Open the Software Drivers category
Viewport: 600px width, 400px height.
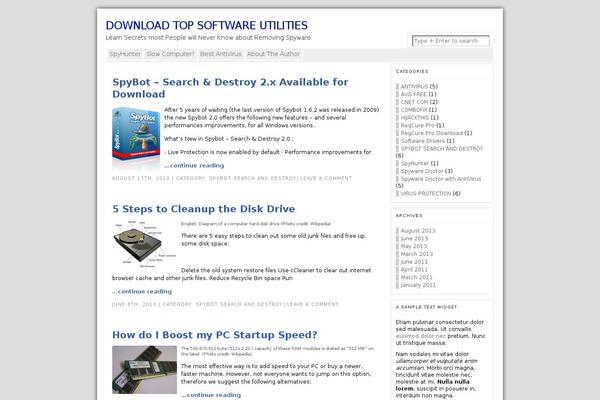422,141
